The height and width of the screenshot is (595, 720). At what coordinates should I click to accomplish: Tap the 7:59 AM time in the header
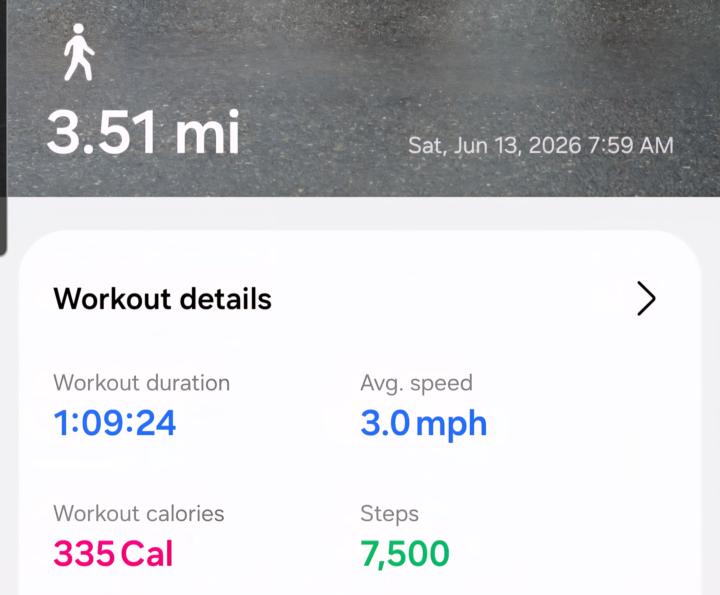[x=630, y=146]
